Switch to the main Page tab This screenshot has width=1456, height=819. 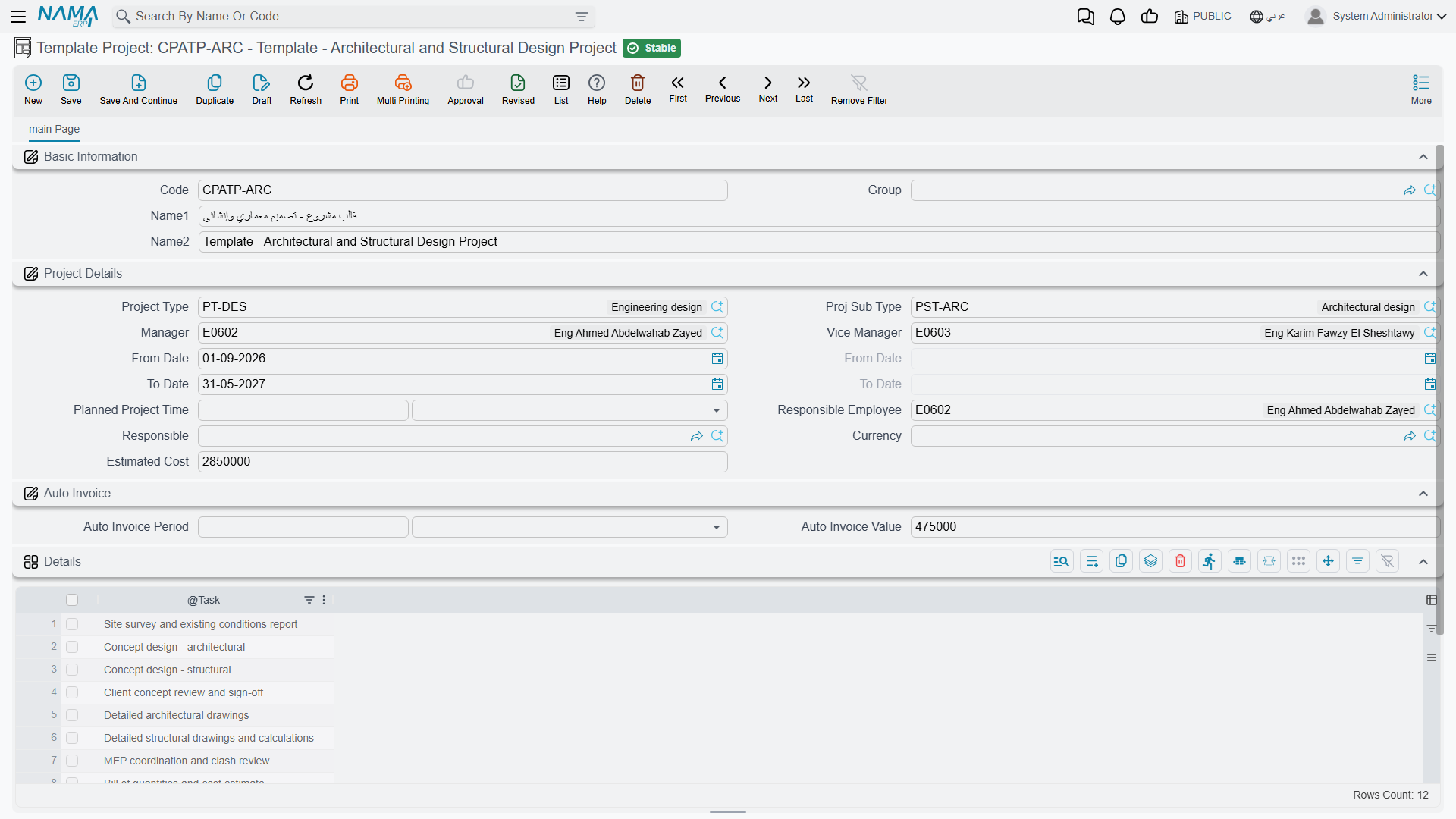[x=54, y=129]
